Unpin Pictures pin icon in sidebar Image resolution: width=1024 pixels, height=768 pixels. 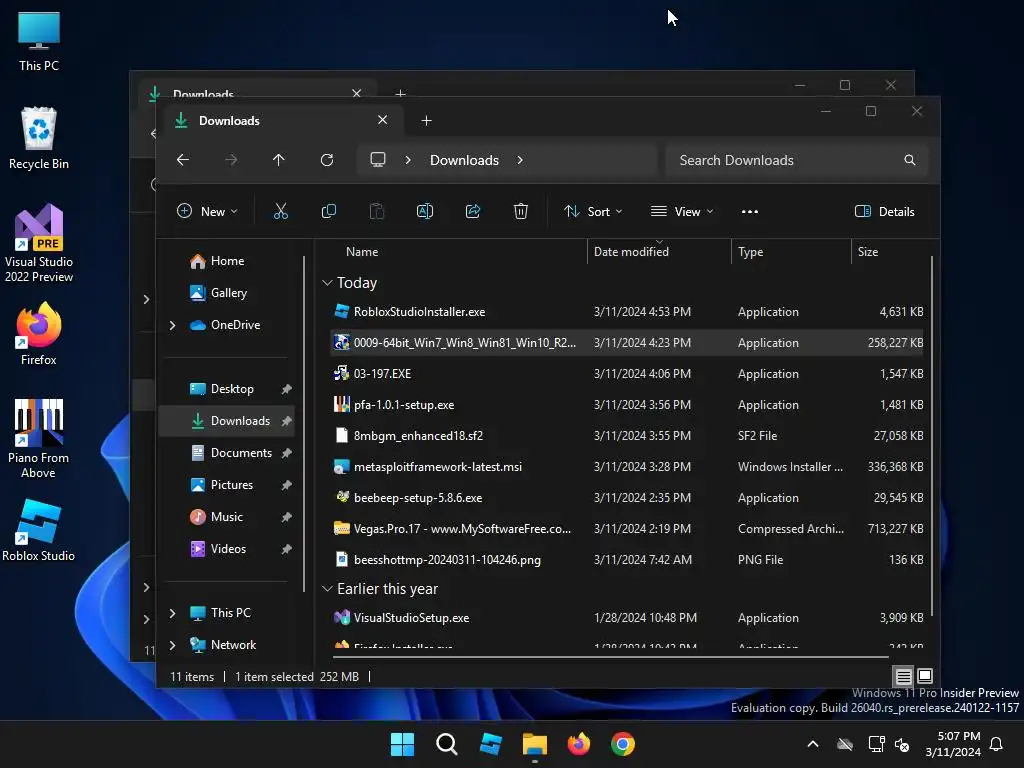tap(286, 485)
